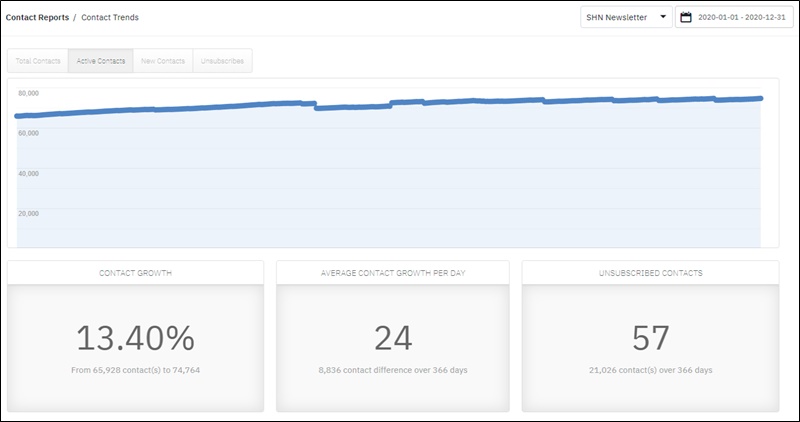Select the Contact Growth card header

pos(136,272)
